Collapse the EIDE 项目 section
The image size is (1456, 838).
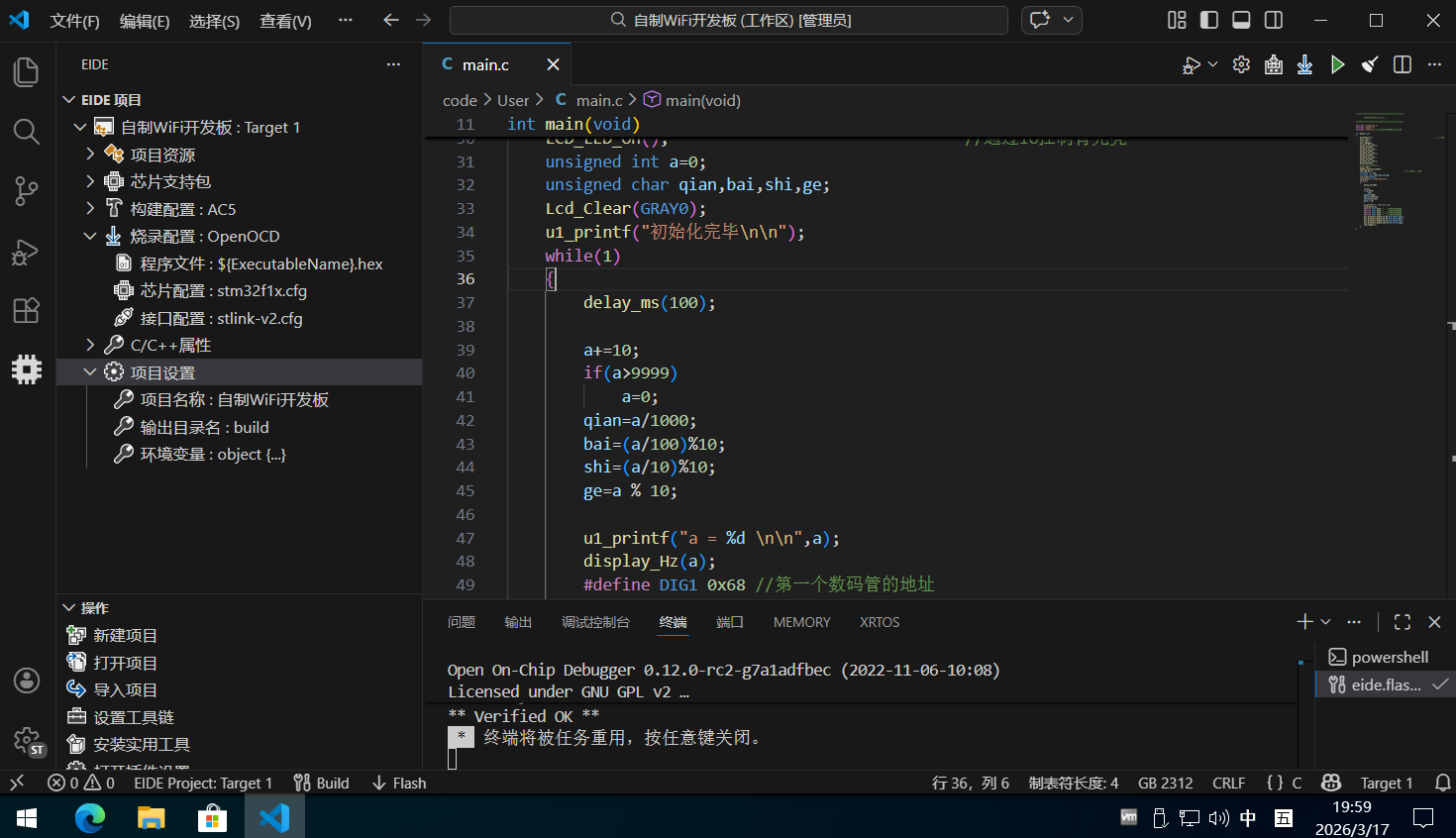[69, 100]
